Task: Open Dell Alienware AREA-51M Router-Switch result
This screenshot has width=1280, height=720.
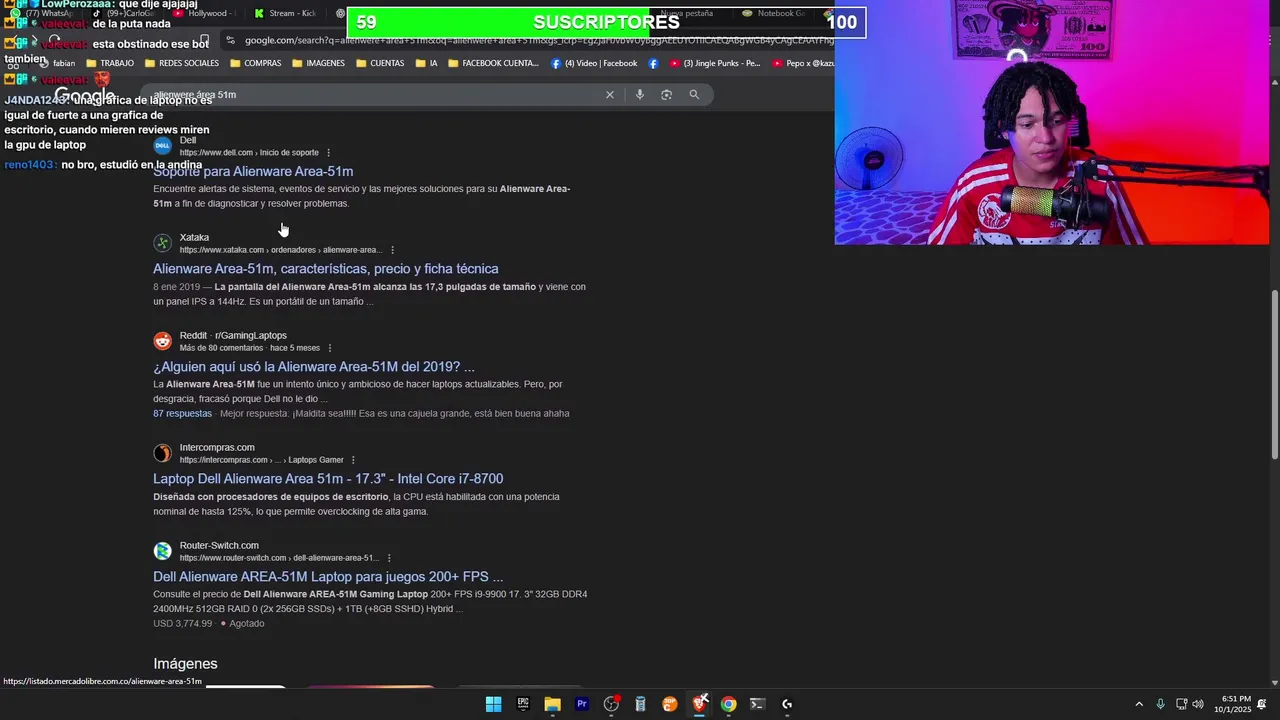Action: (x=328, y=577)
